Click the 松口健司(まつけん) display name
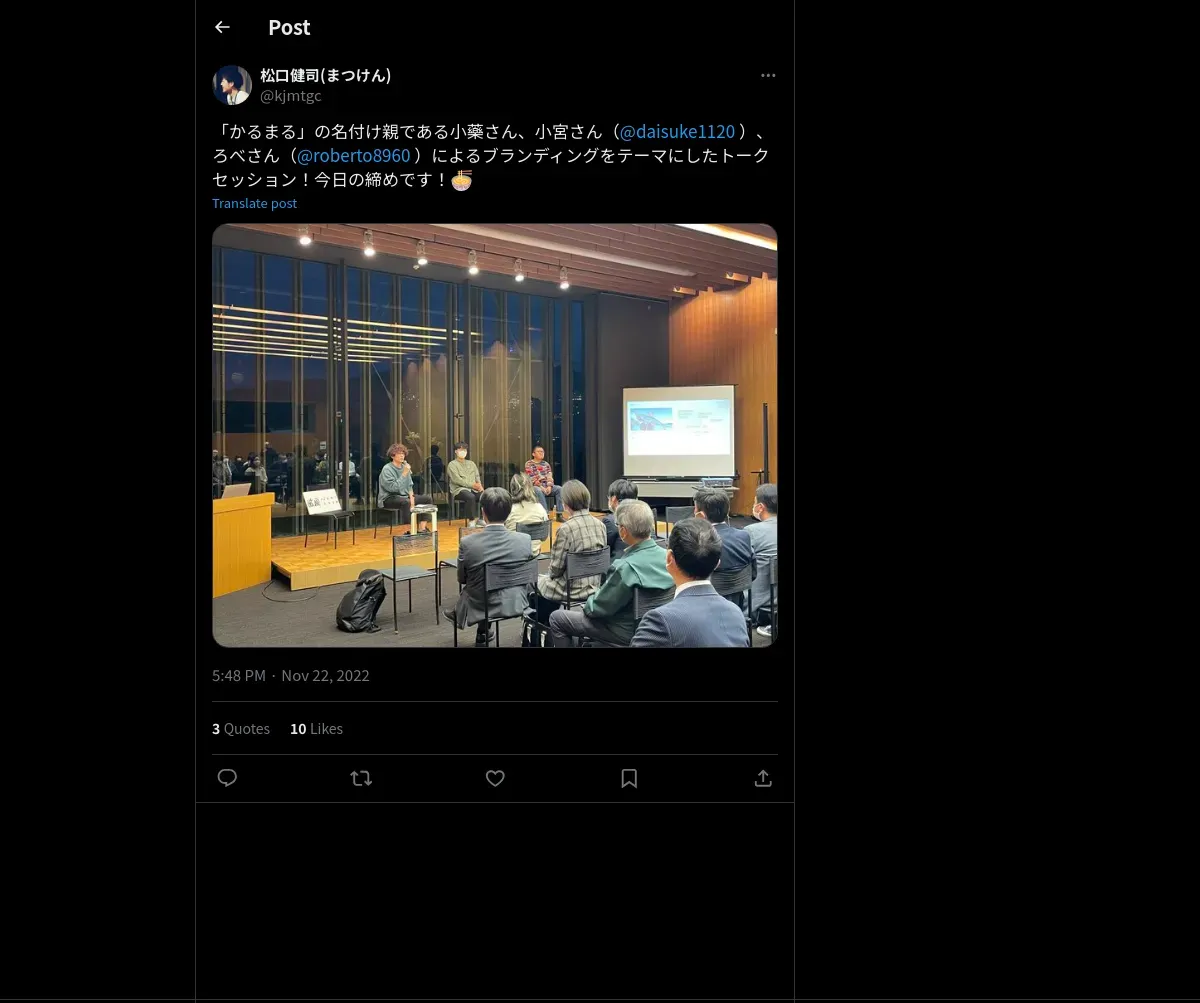Image resolution: width=1200 pixels, height=1003 pixels. pyautogui.click(x=326, y=75)
